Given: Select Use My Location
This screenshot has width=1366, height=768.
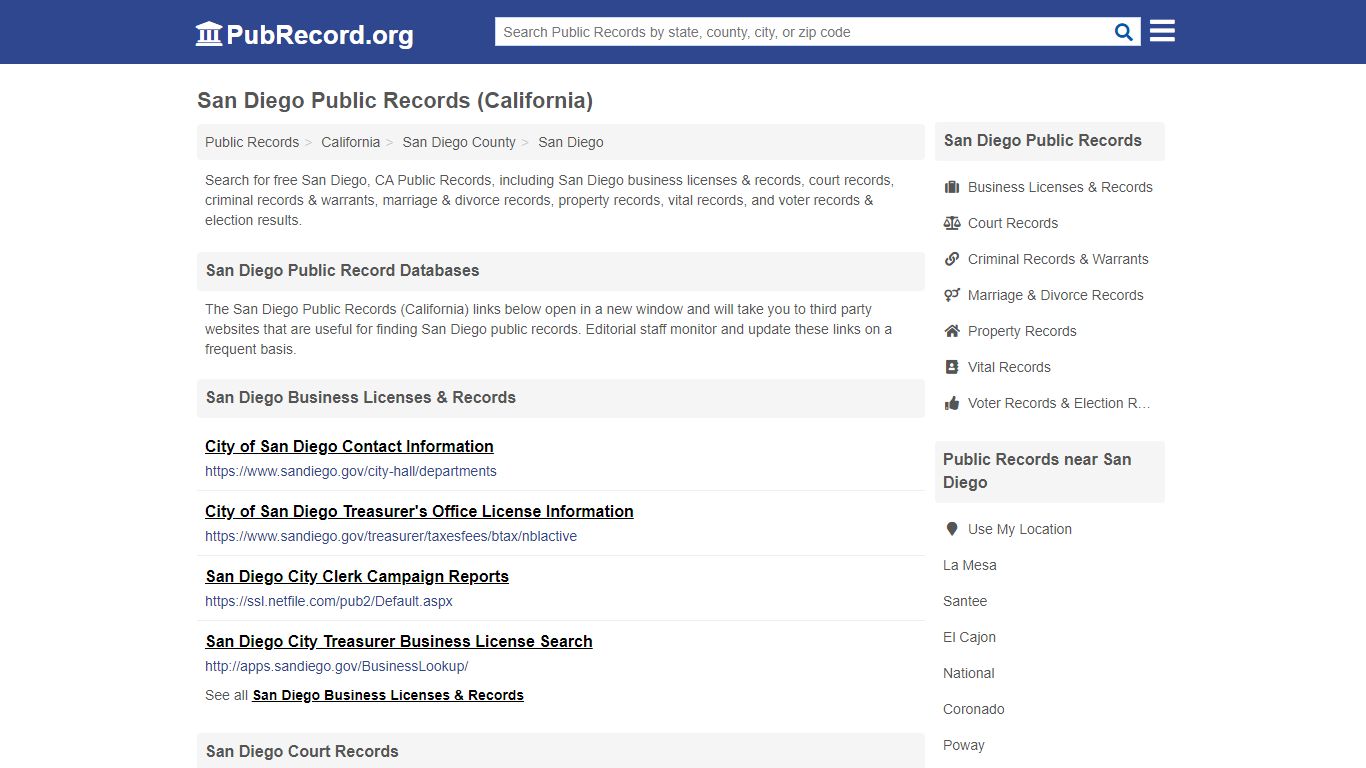Looking at the screenshot, I should 1020,529.
